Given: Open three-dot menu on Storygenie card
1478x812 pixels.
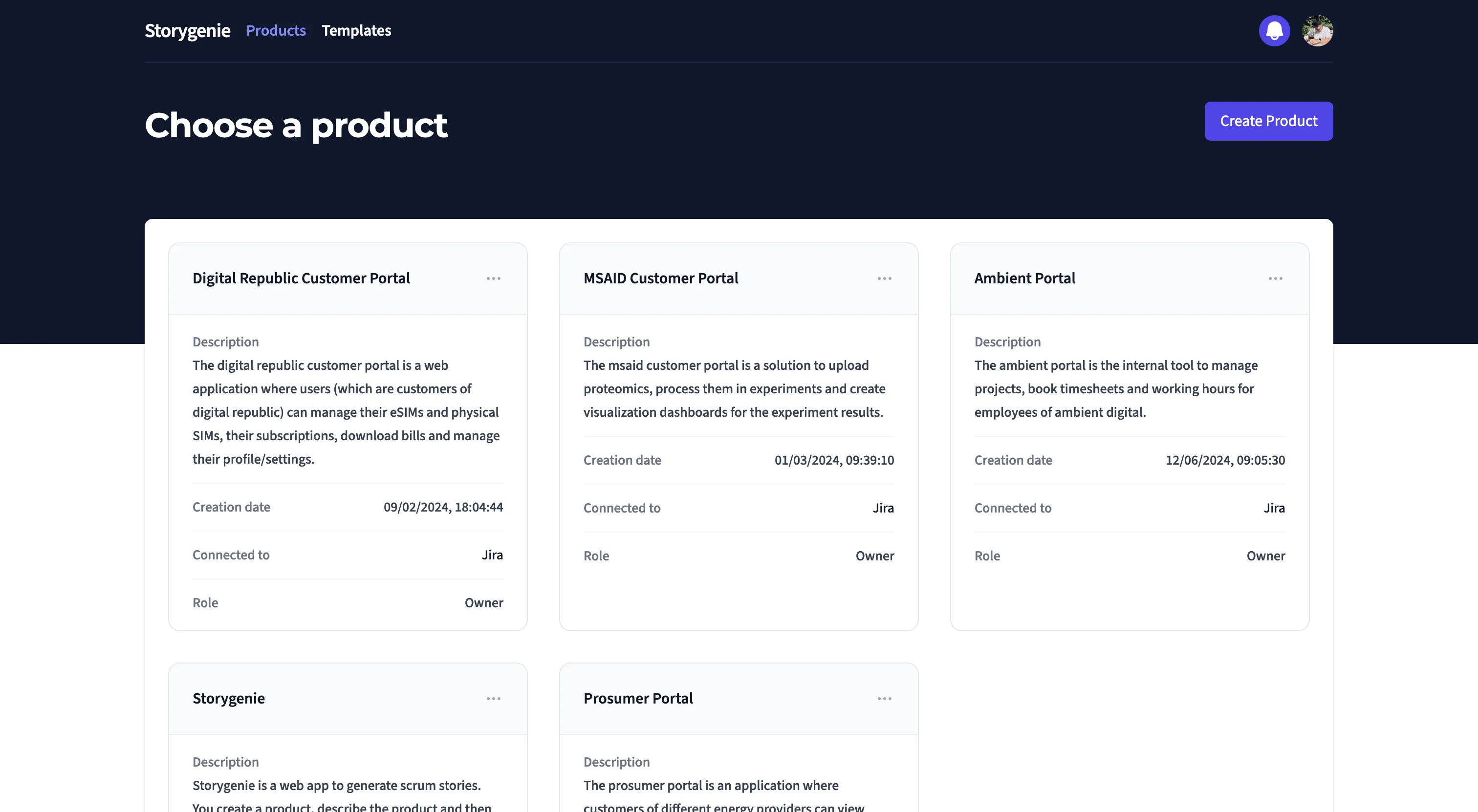Looking at the screenshot, I should coord(494,699).
